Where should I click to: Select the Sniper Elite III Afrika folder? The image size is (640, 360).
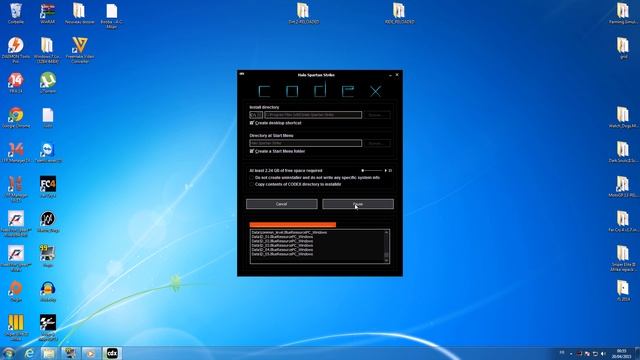623,258
